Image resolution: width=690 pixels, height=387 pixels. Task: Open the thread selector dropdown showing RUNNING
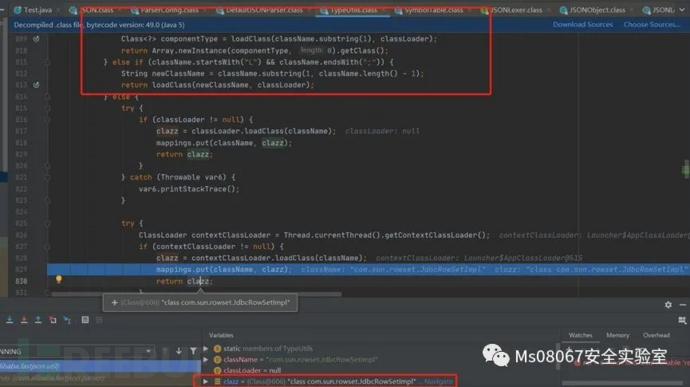tap(77, 351)
